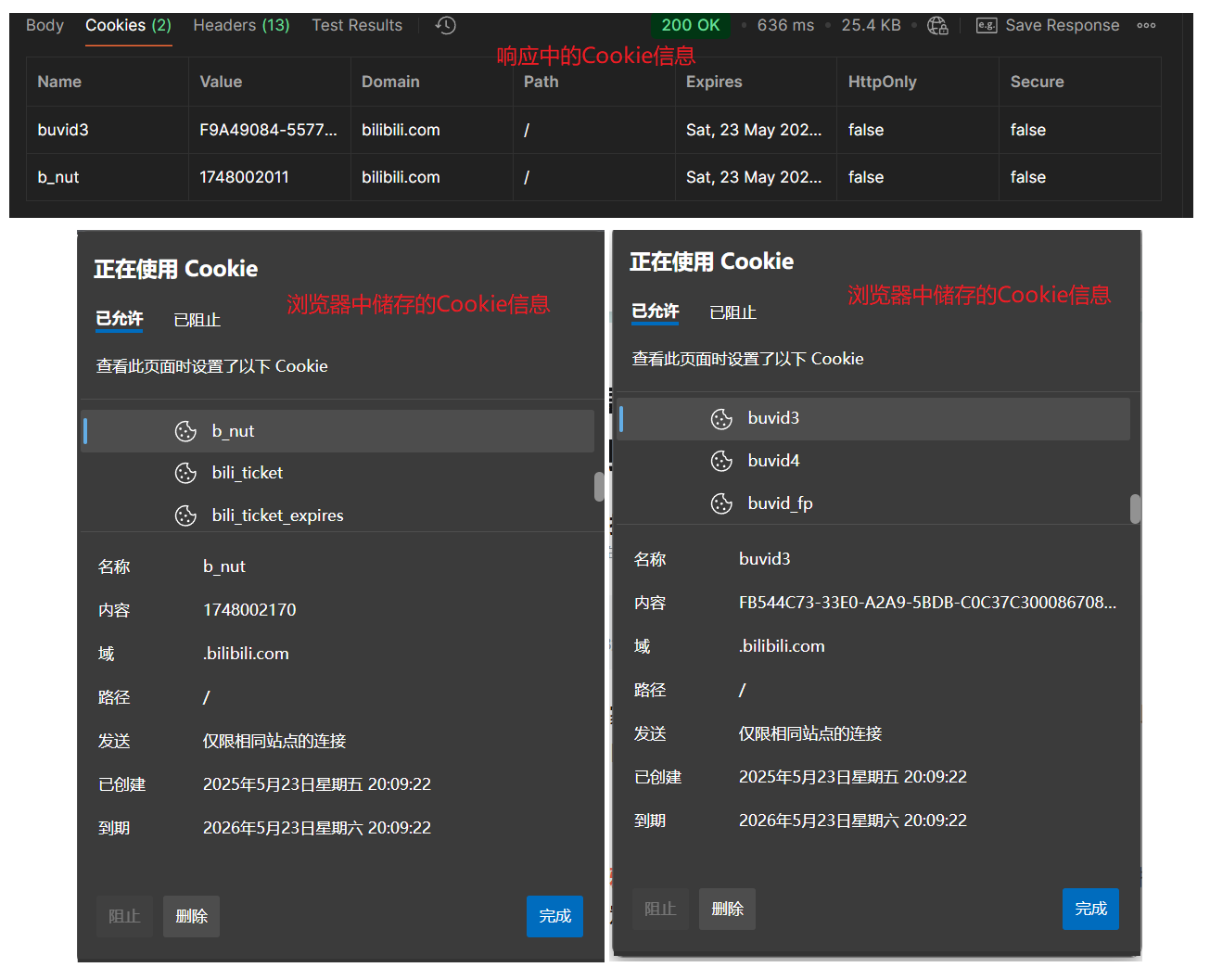Click the 636 ms response time
Screen dimensions: 1210x980
click(x=785, y=25)
